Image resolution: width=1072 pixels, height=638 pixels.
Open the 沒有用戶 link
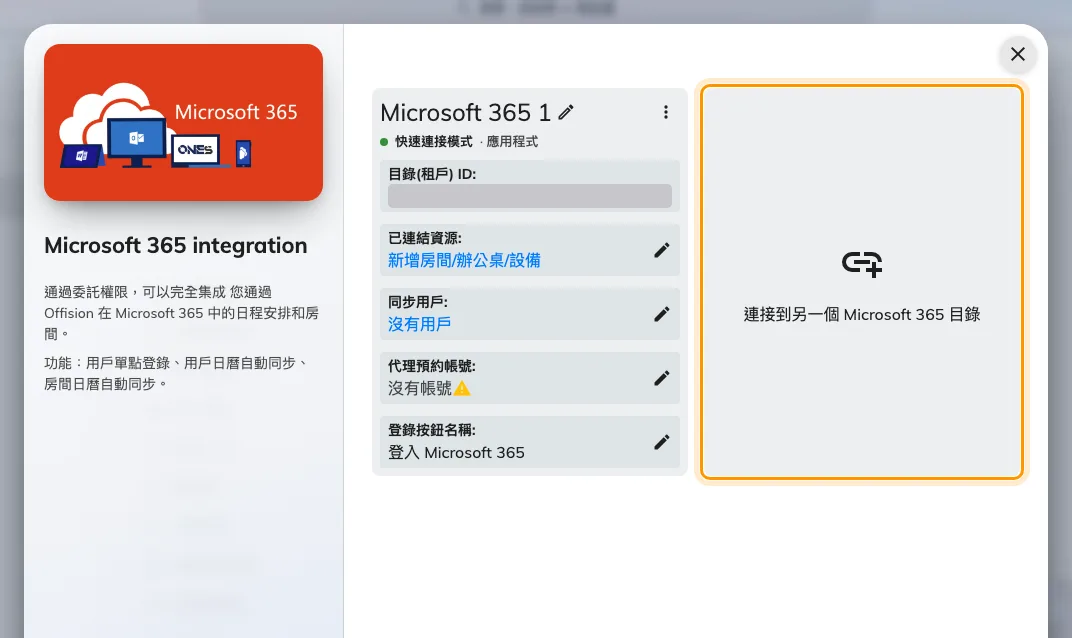[419, 324]
